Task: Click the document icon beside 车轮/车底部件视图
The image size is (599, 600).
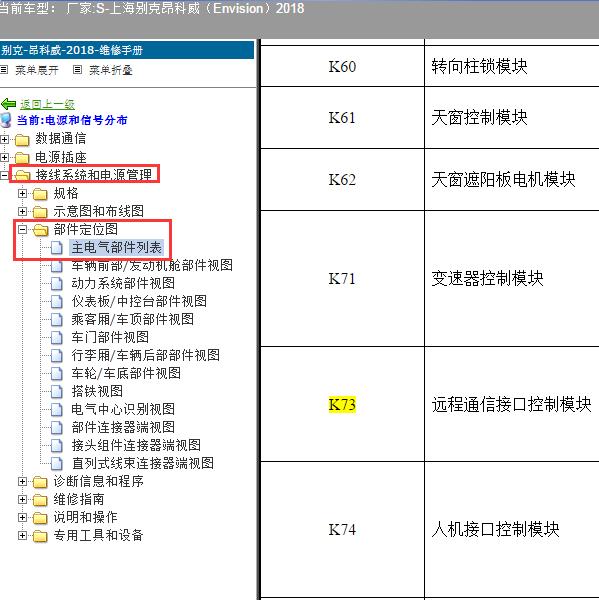Action: click(57, 373)
